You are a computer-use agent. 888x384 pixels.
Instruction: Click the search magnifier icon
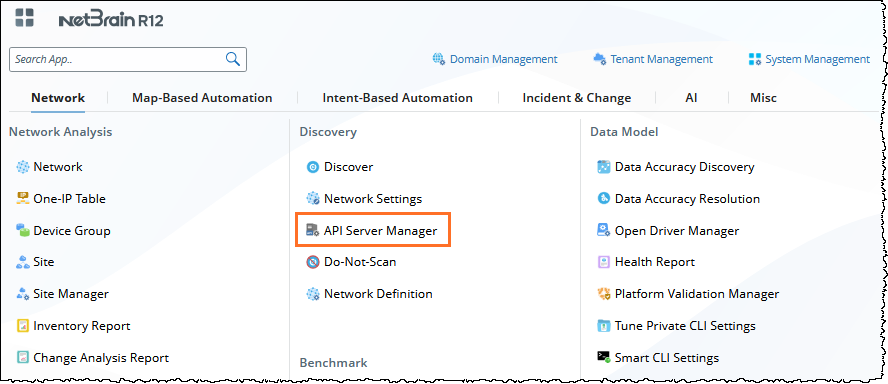pyautogui.click(x=233, y=59)
